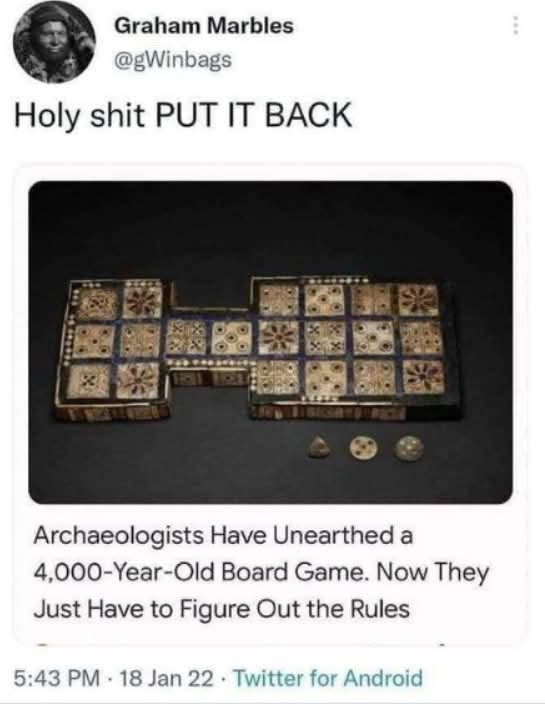This screenshot has width=545, height=704.
Task: Click 'Figure Out the Rules' headline line
Action: [295, 609]
